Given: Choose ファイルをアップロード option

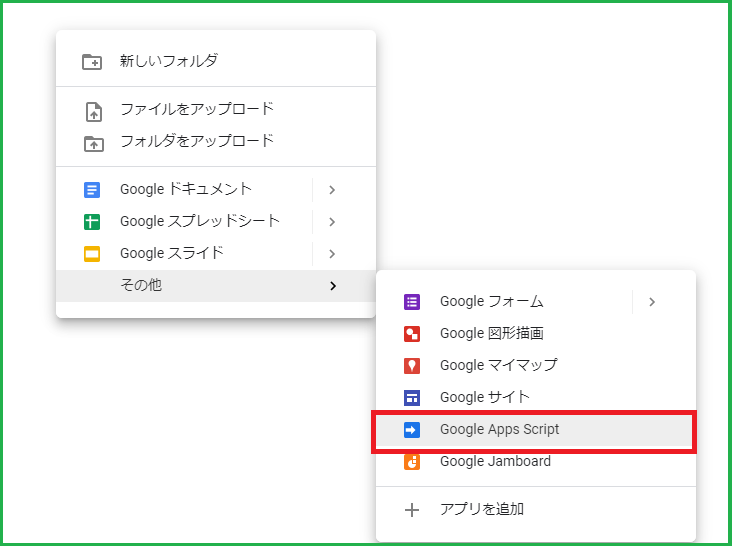Looking at the screenshot, I should 216,110.
